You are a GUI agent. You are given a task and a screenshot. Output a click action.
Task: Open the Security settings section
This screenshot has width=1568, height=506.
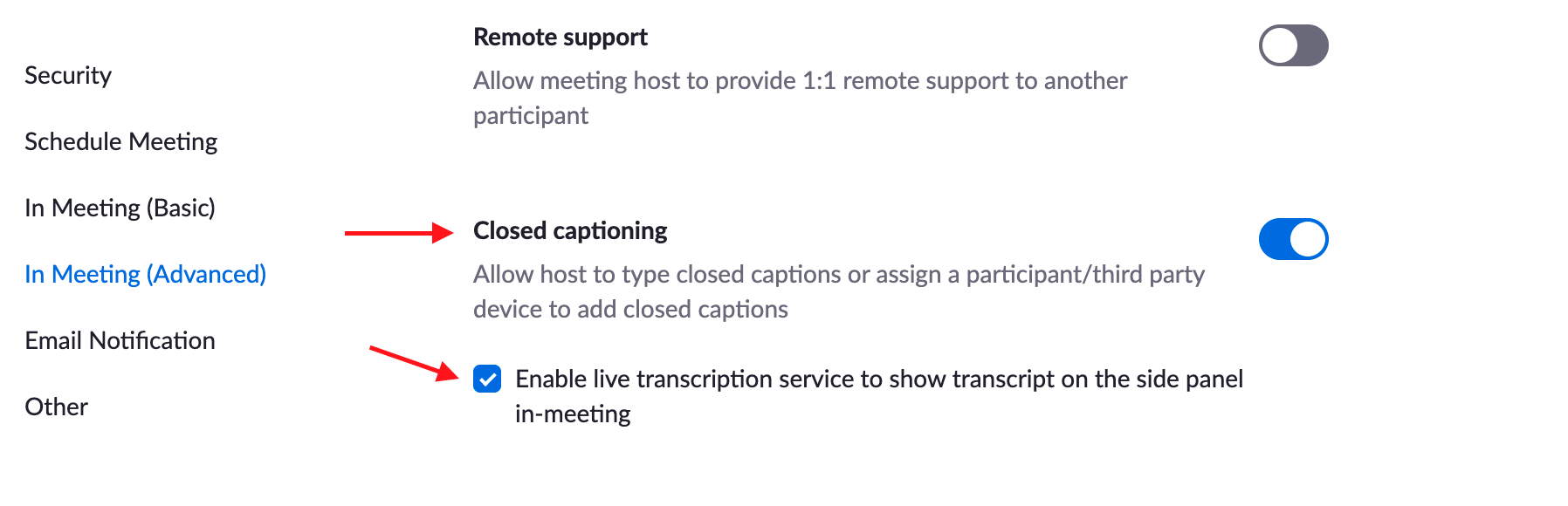pyautogui.click(x=68, y=75)
